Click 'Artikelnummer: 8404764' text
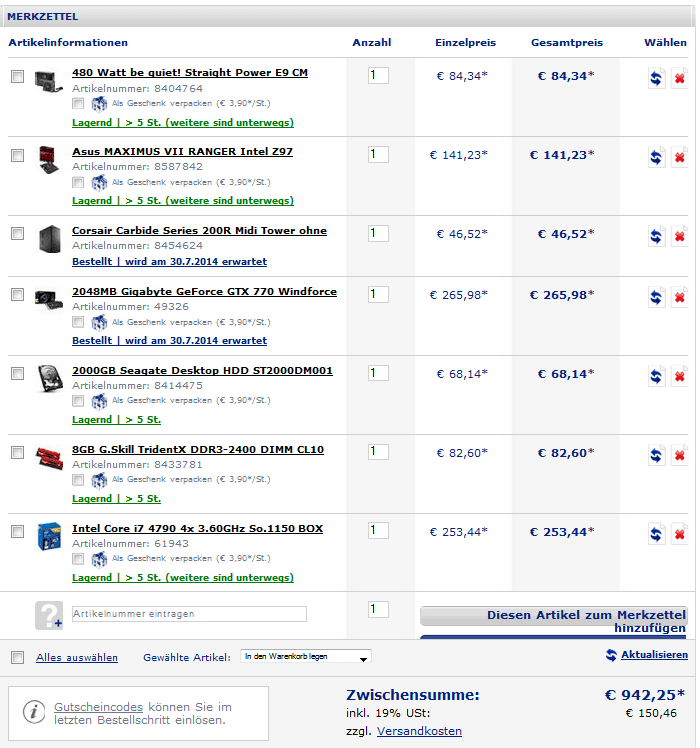Viewport: 700px width, 748px height. 137,88
